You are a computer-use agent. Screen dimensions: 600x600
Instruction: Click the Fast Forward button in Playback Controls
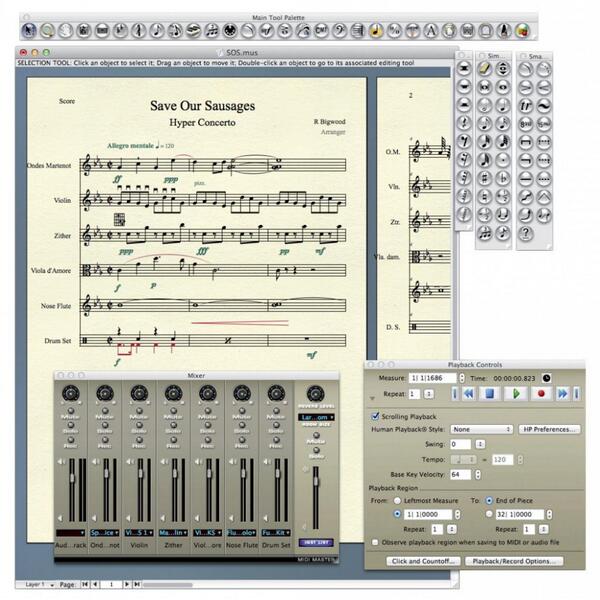click(x=562, y=393)
